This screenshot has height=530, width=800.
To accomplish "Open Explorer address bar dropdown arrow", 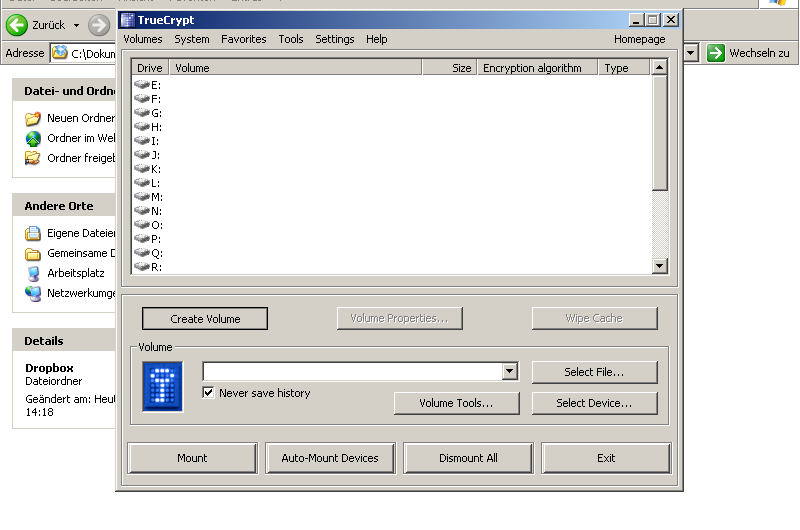I will tap(691, 53).
